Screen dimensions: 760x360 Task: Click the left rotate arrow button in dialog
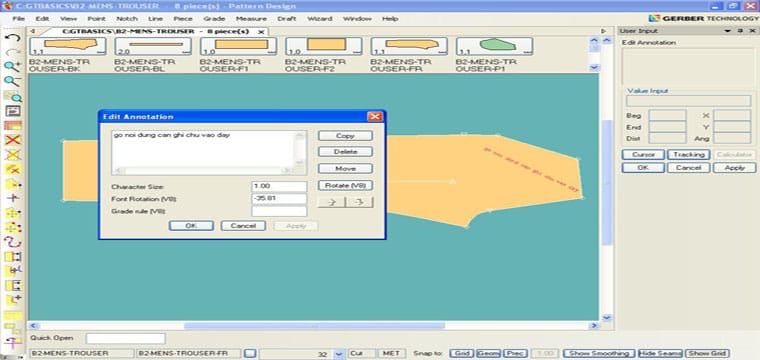coord(332,202)
